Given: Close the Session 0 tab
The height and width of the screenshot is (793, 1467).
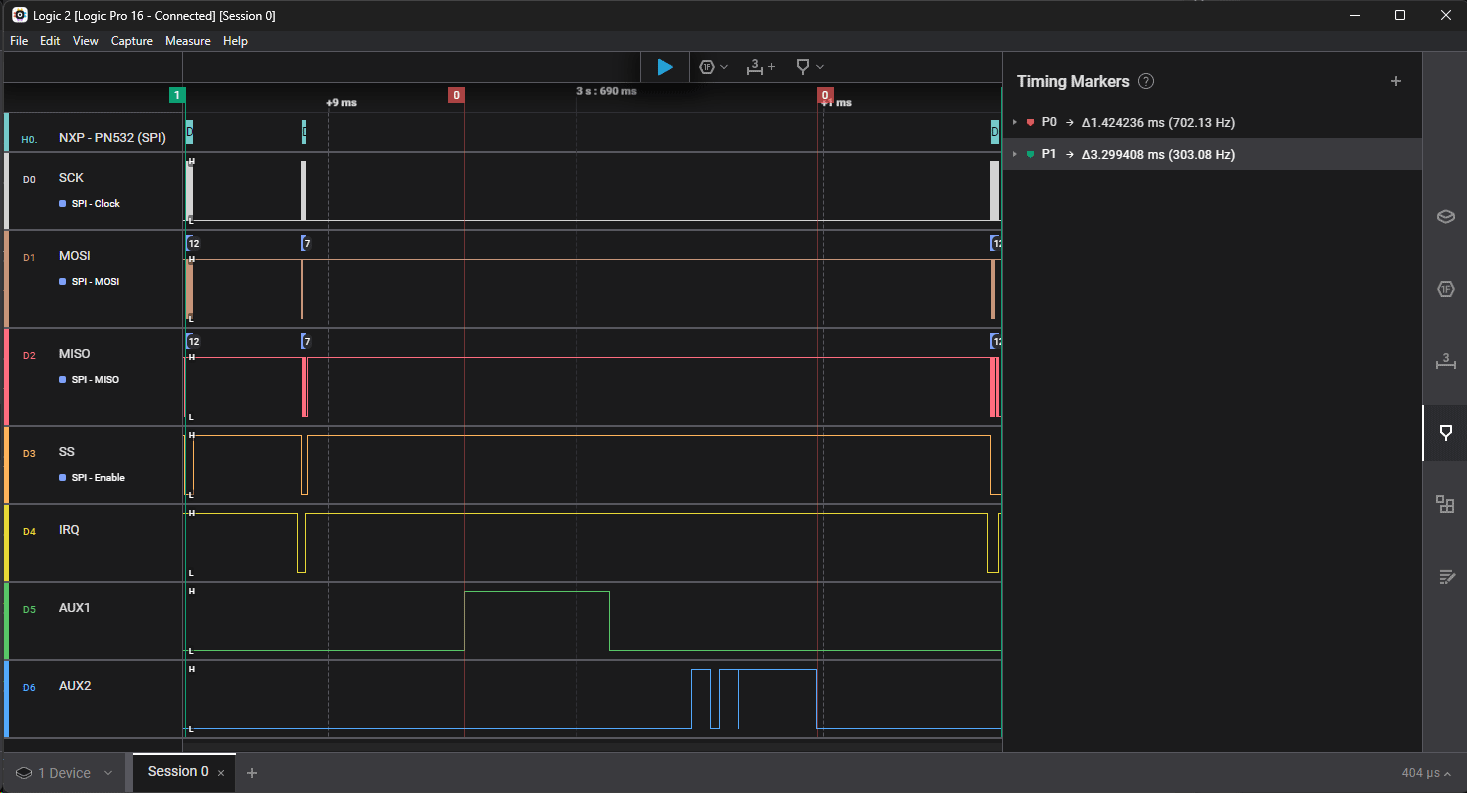Looking at the screenshot, I should (221, 773).
